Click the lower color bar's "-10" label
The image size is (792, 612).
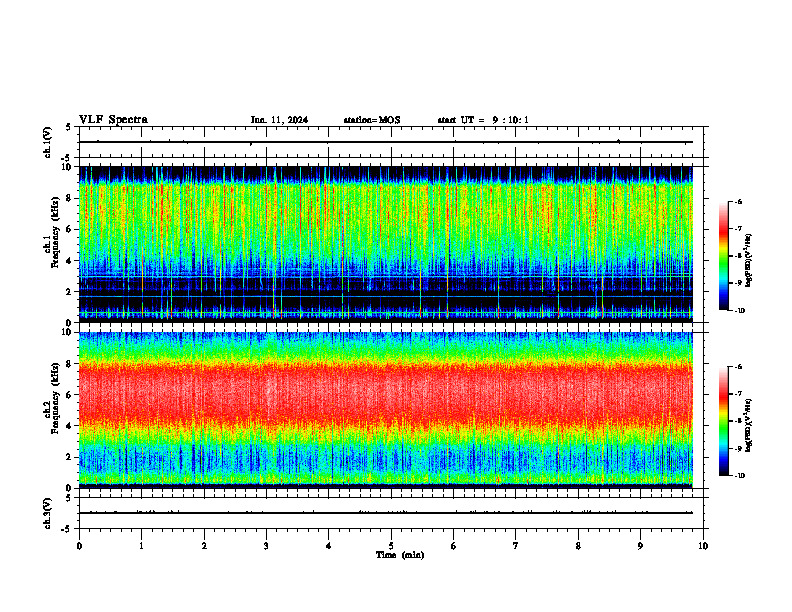click(x=739, y=475)
